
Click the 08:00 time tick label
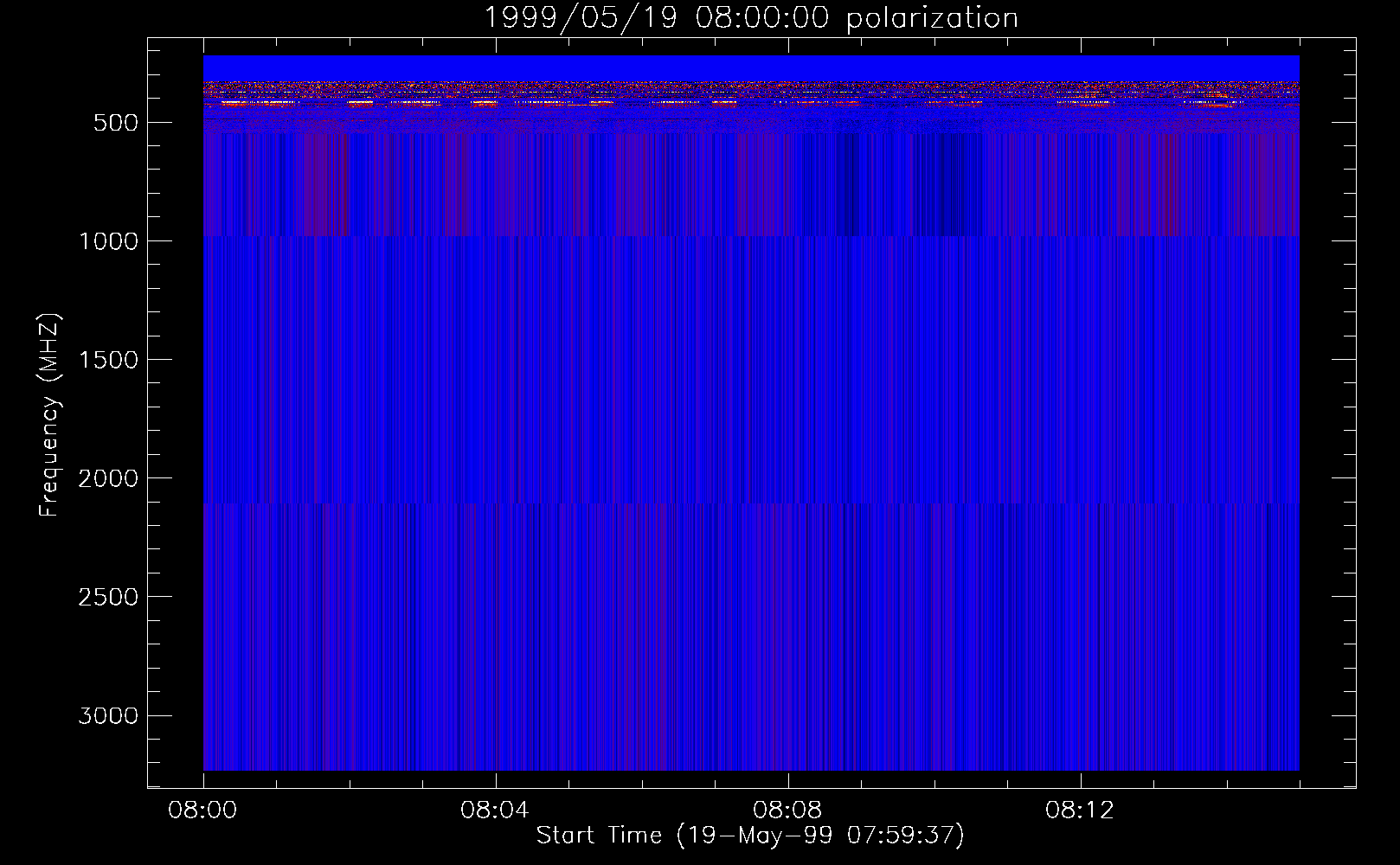[x=202, y=811]
